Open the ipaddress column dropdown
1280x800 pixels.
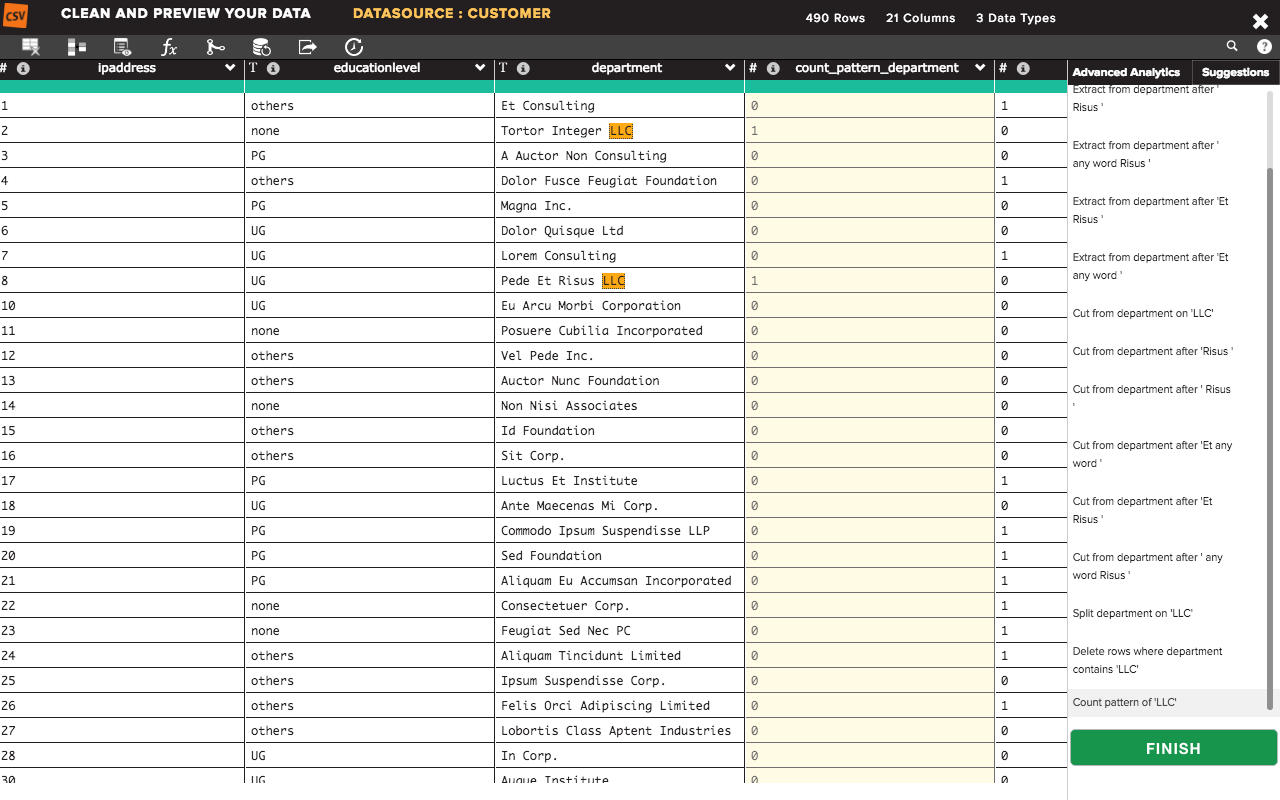[x=230, y=68]
